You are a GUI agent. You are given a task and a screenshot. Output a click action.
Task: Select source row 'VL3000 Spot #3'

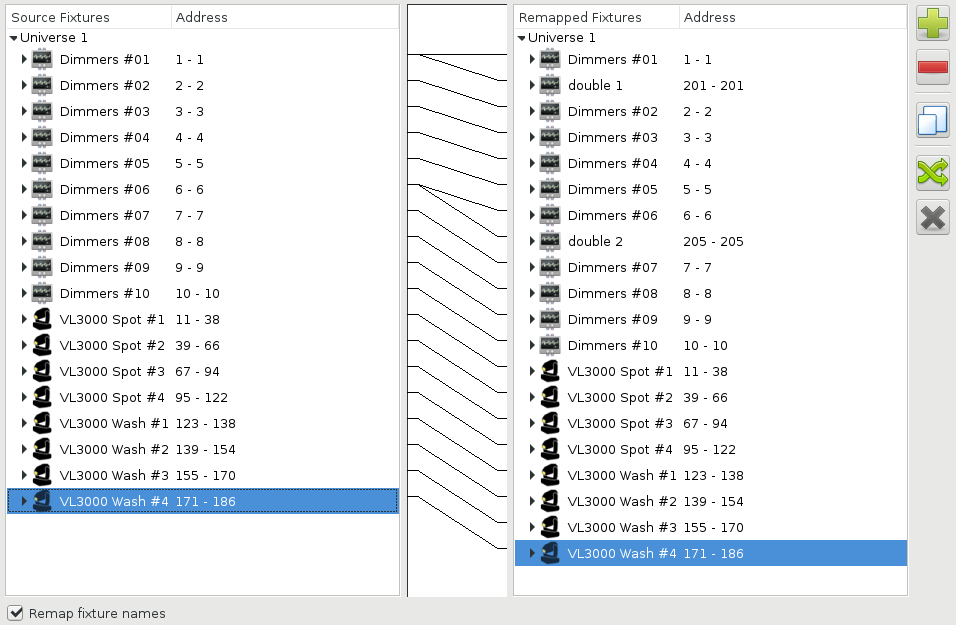point(202,371)
